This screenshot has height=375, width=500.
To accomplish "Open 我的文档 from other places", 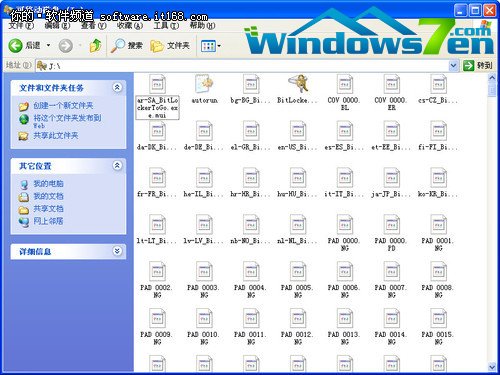I will tap(48, 196).
